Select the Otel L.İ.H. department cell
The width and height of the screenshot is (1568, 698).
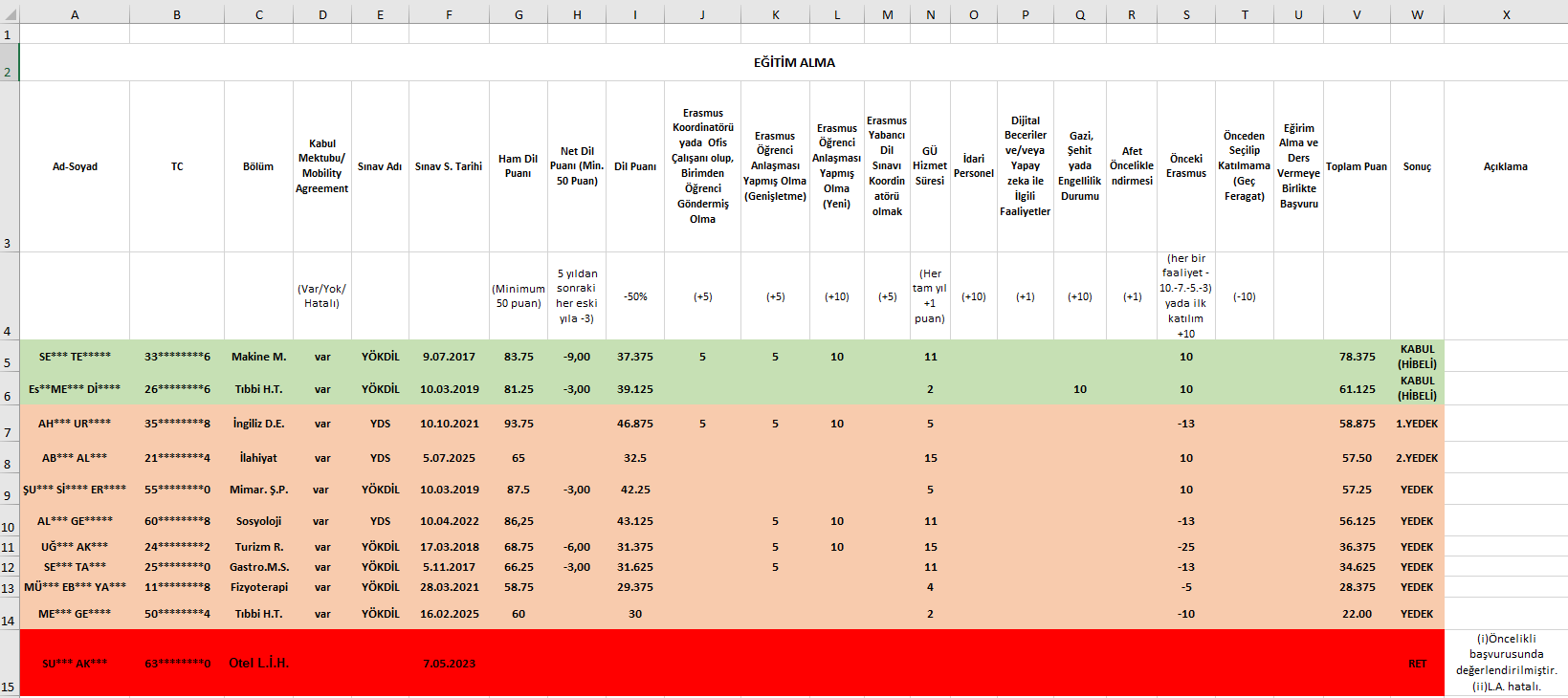click(258, 663)
